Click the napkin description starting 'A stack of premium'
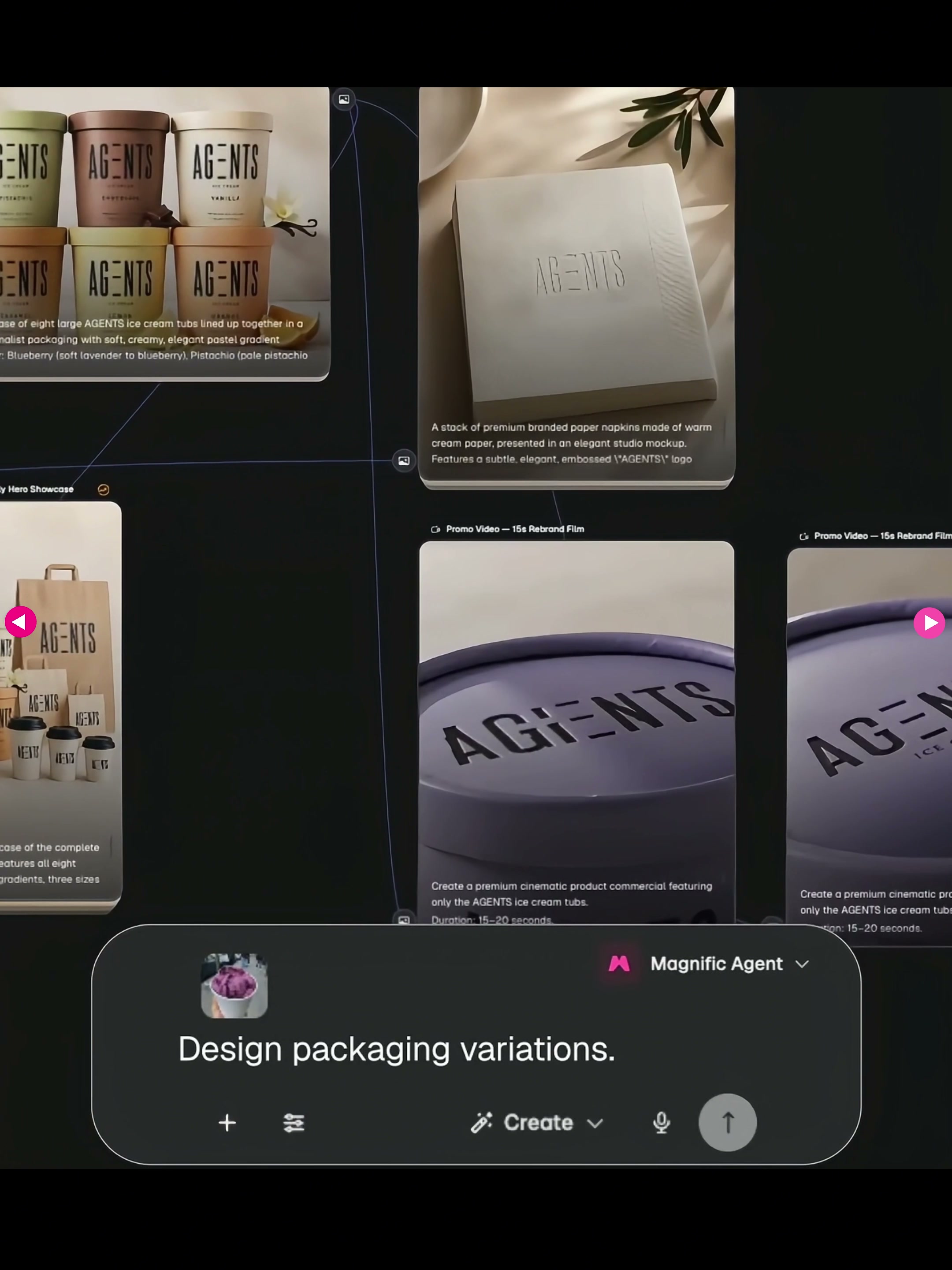The image size is (952, 1270). (572, 443)
